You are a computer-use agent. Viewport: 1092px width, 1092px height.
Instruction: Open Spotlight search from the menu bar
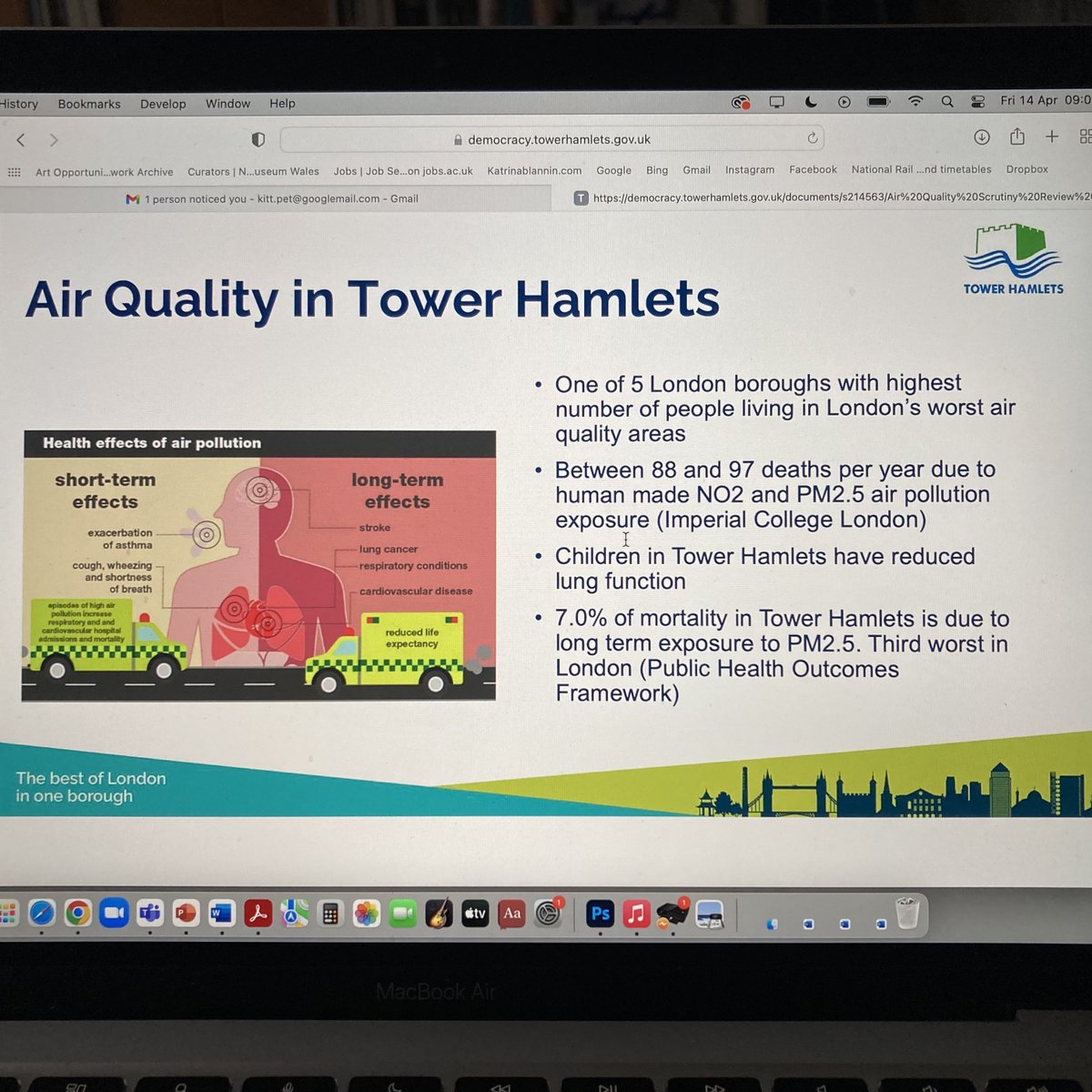click(x=946, y=100)
